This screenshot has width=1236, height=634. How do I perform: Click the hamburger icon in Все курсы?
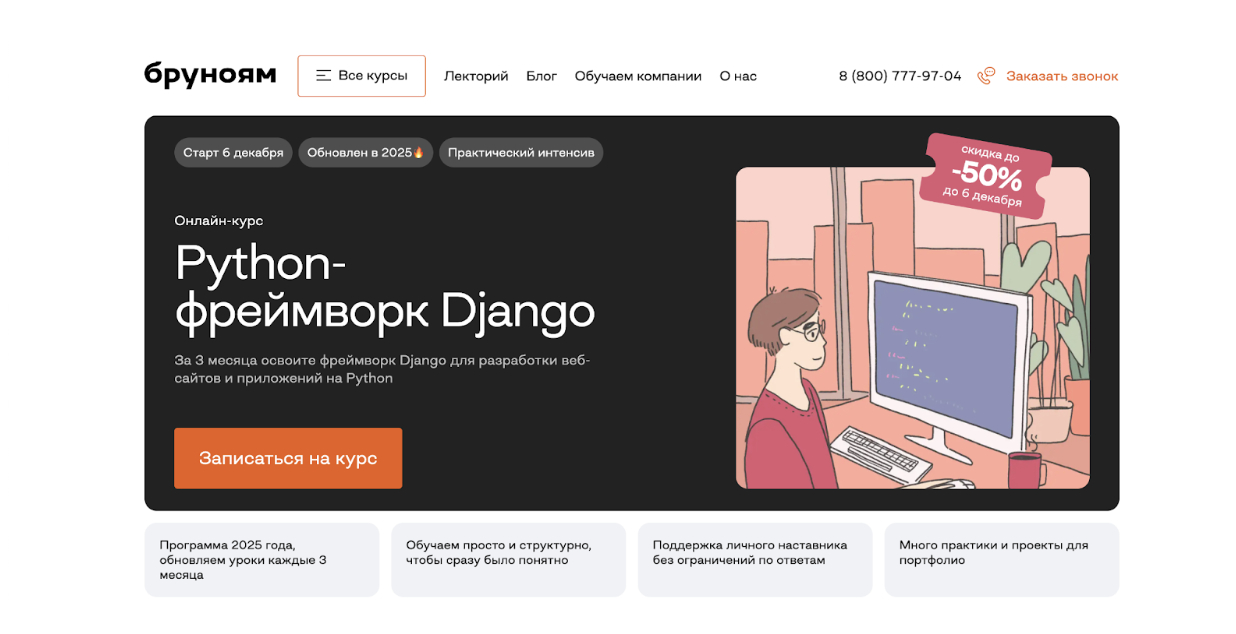click(x=323, y=76)
